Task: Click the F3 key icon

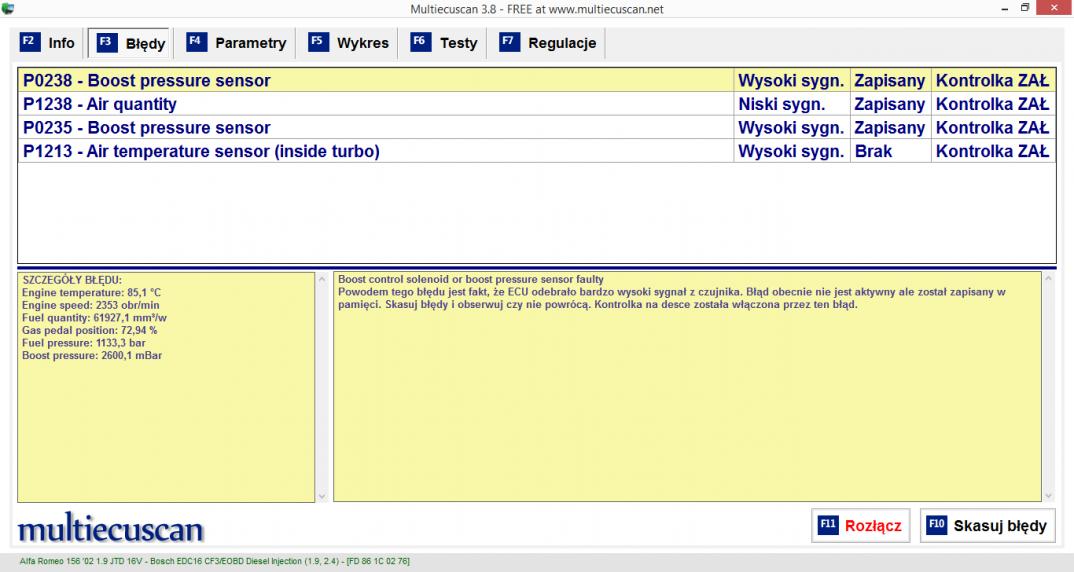Action: (106, 42)
